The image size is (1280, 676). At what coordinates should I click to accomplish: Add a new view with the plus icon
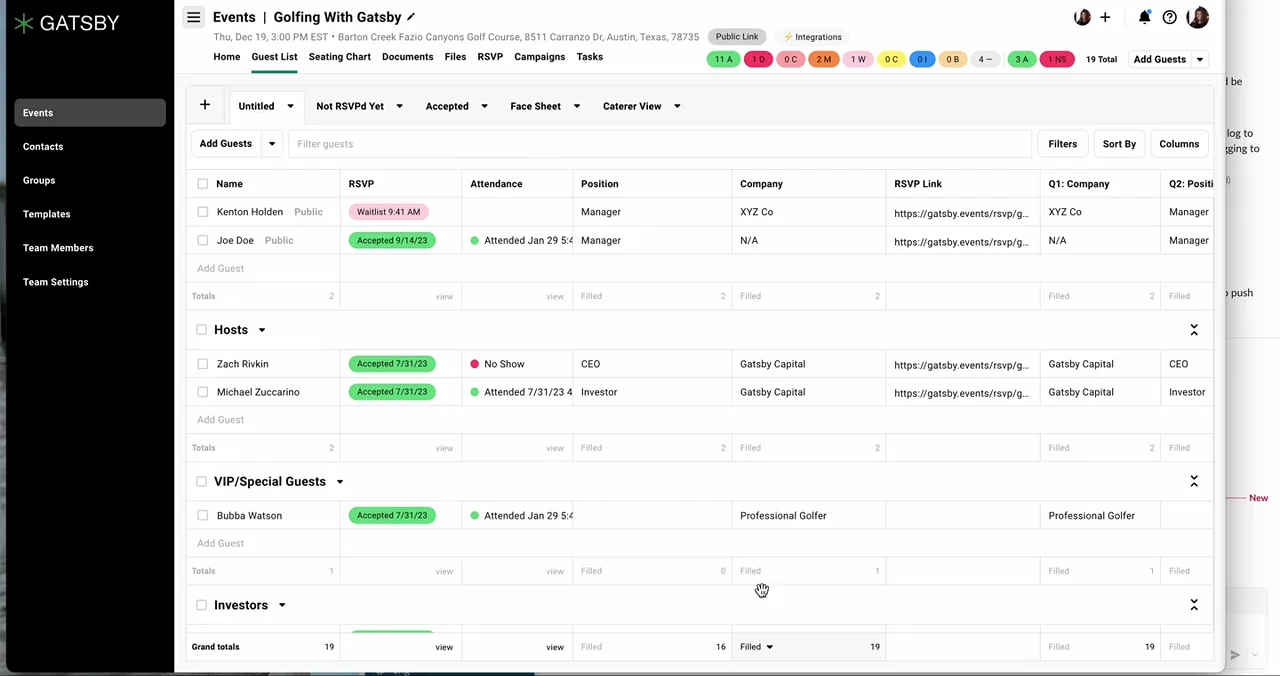[x=204, y=105]
